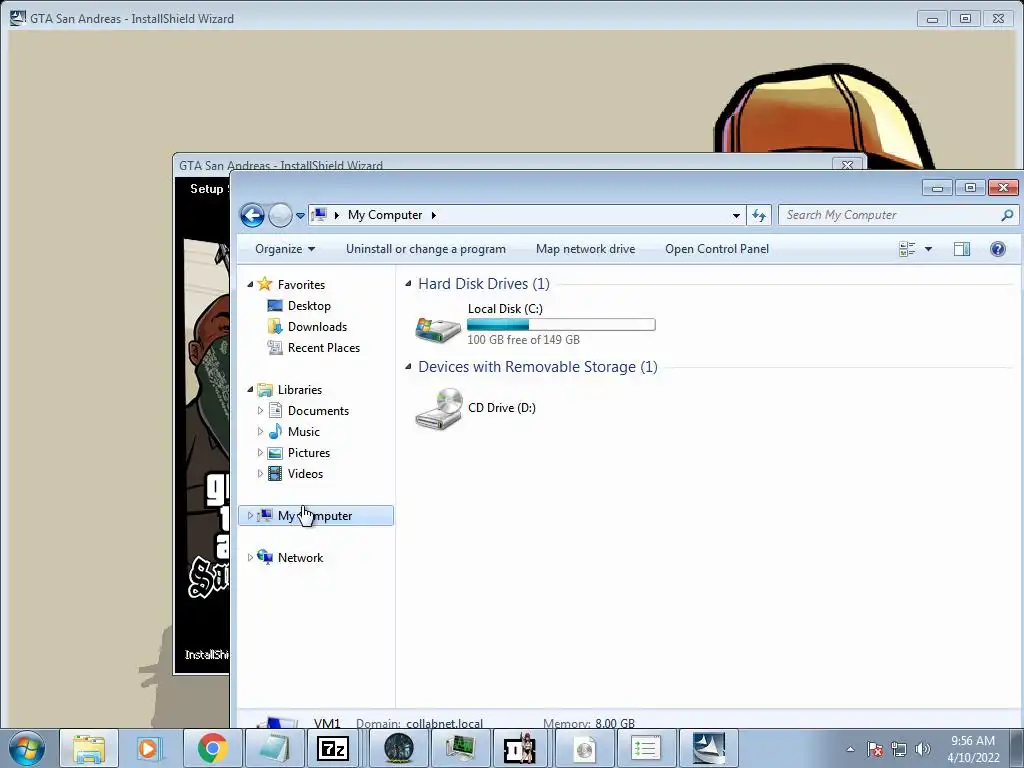
Task: Collapse the Hard Disk Drives group
Action: 408,283
